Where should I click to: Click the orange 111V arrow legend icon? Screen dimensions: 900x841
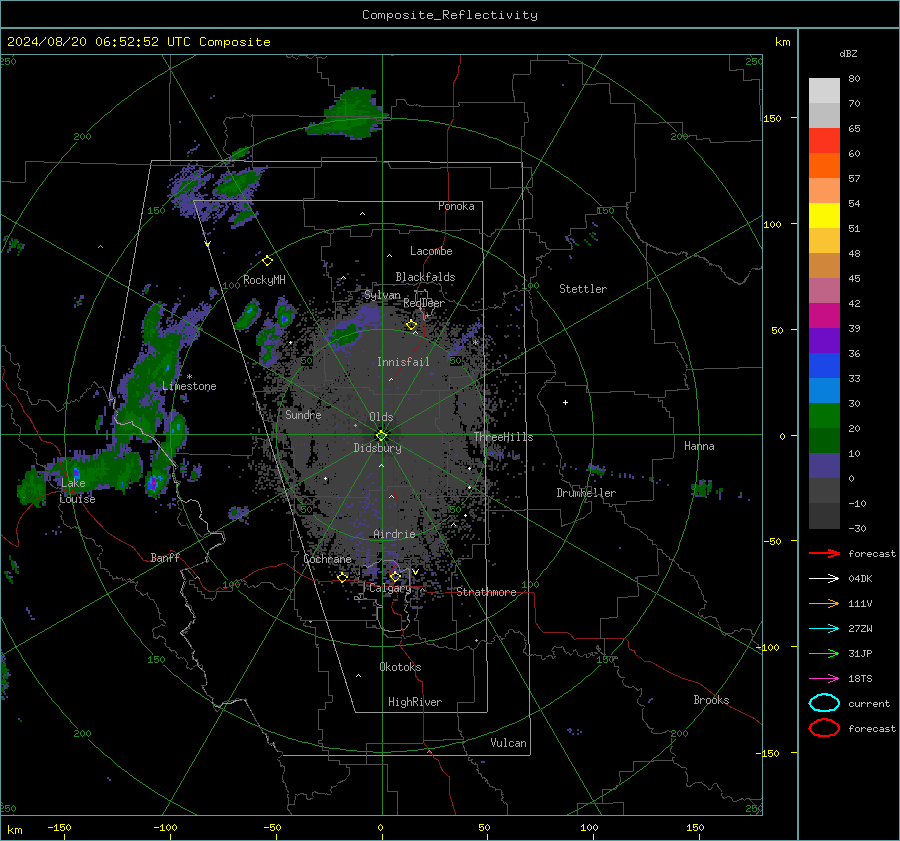coord(824,603)
